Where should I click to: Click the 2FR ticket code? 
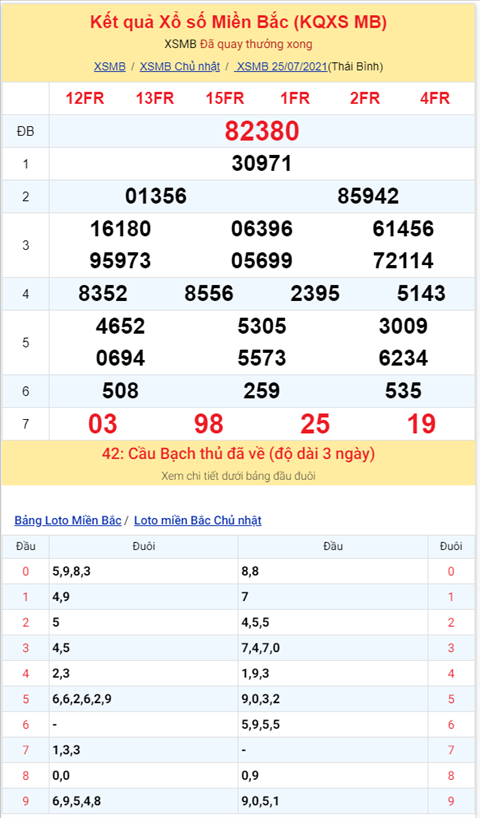(365, 98)
